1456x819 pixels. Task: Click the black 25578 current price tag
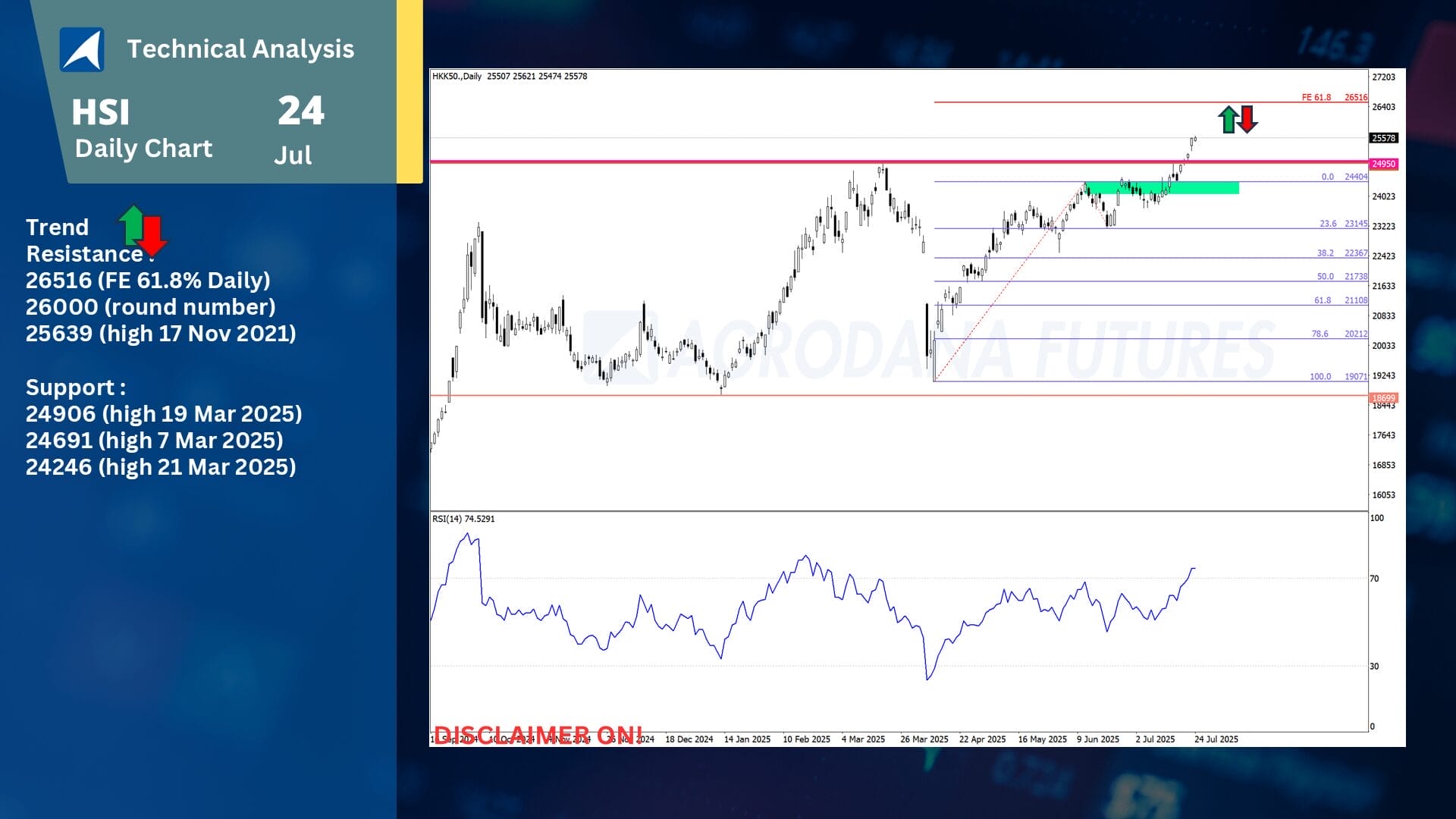coord(1383,138)
